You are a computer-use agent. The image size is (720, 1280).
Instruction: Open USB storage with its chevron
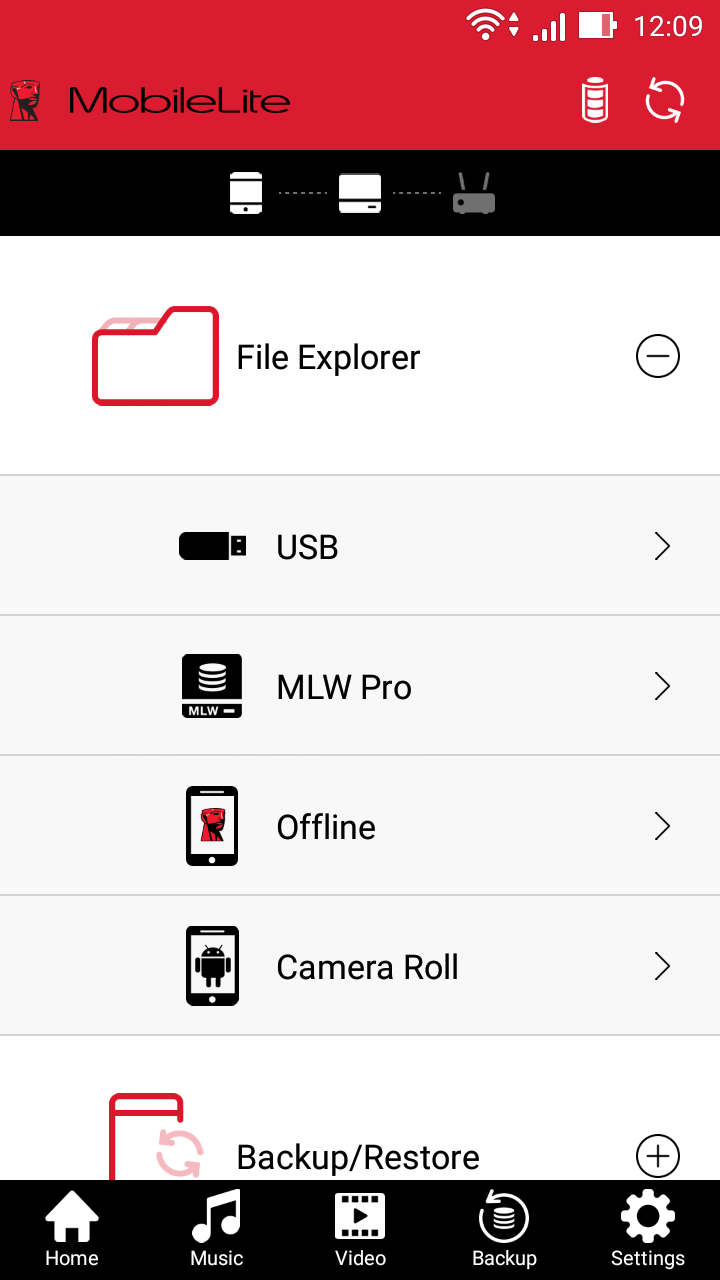[662, 546]
